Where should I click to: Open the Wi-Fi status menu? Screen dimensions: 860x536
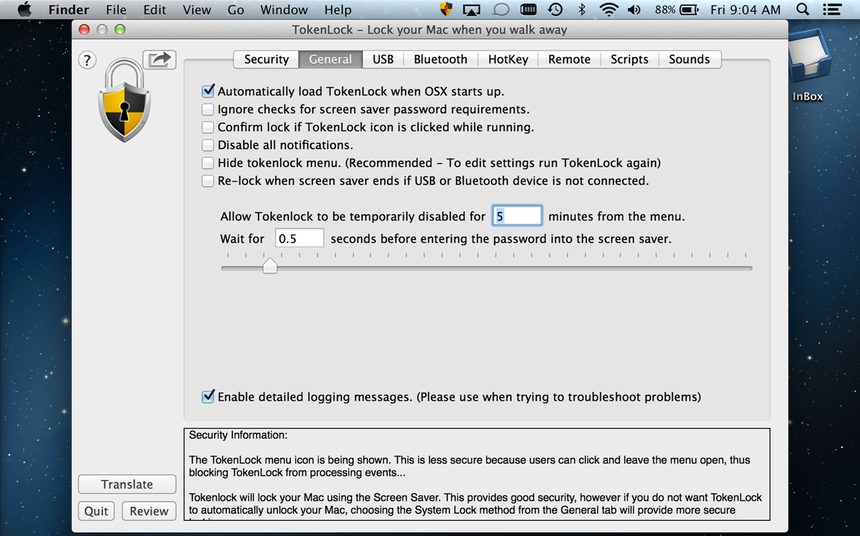point(609,9)
